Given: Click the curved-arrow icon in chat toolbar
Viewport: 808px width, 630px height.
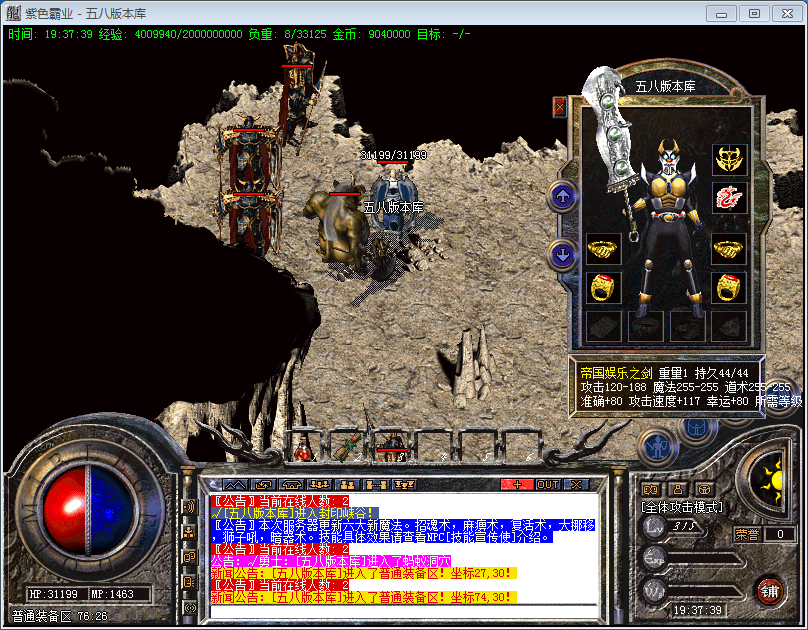Looking at the screenshot, I should coord(263,485).
